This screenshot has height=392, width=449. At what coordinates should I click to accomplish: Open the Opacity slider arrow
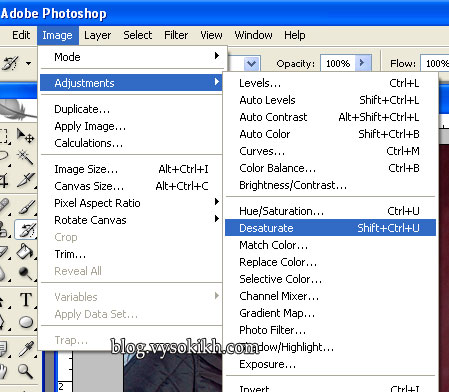363,63
